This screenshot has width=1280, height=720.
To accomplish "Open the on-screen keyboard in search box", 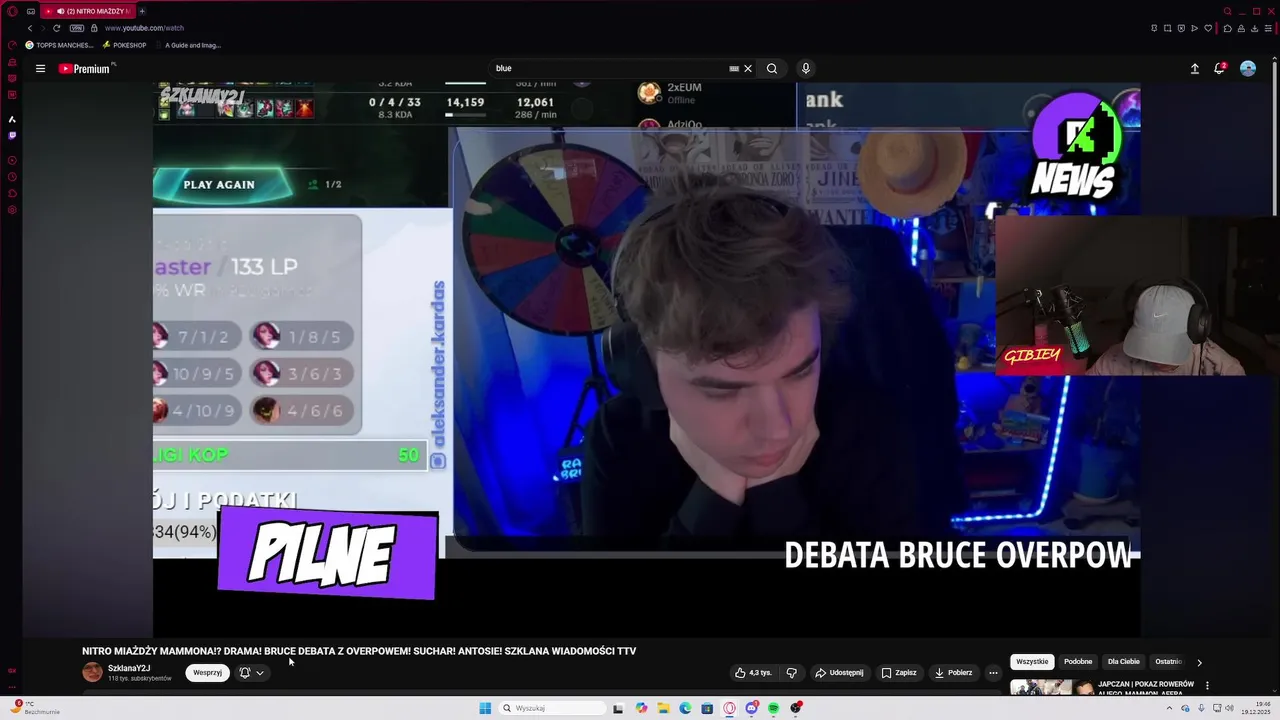I will (x=734, y=69).
